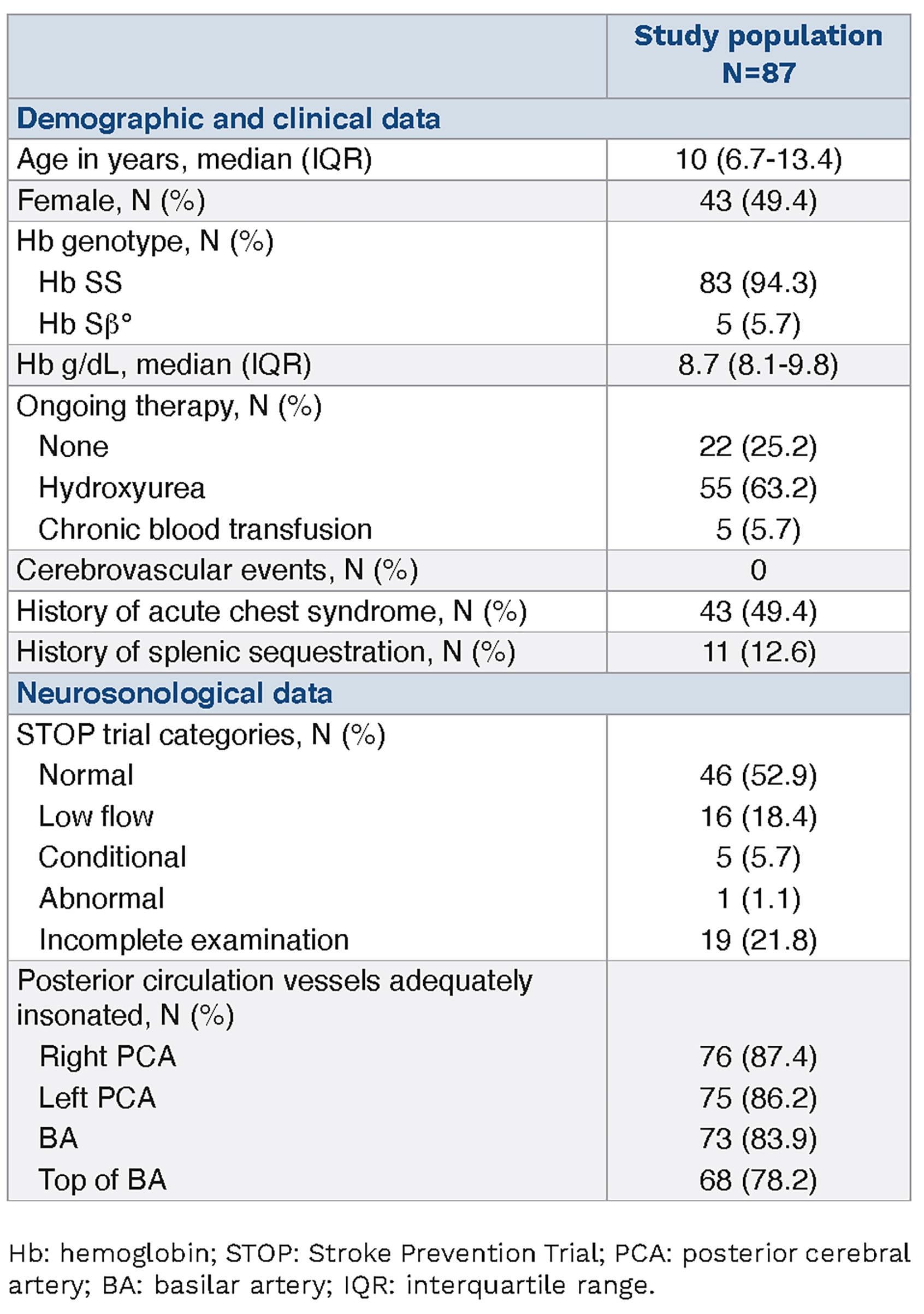
Task: Click the 'Incomplete examination' row label
Action: 193,940
